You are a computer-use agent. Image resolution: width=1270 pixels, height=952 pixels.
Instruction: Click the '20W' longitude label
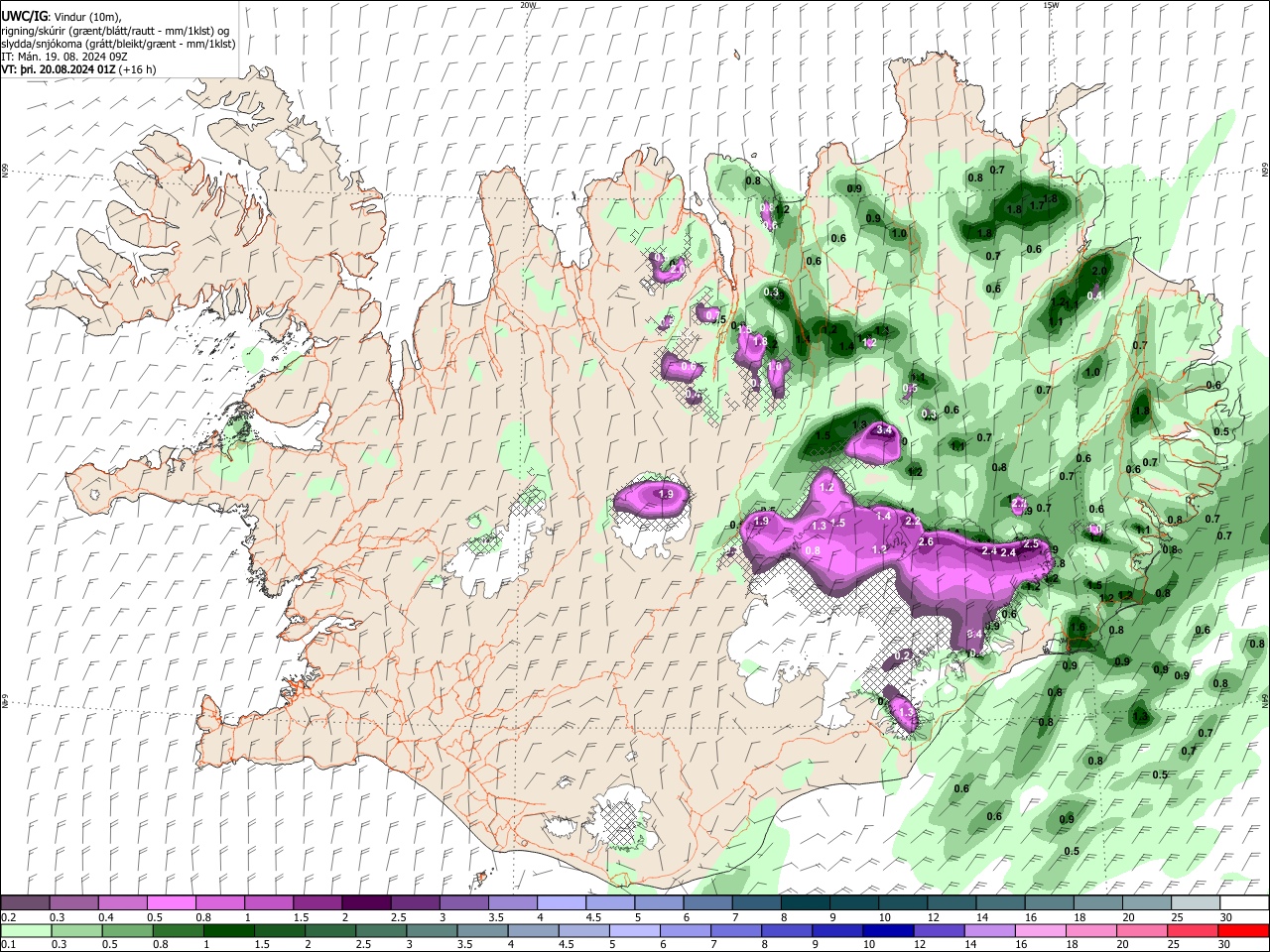[528, 5]
